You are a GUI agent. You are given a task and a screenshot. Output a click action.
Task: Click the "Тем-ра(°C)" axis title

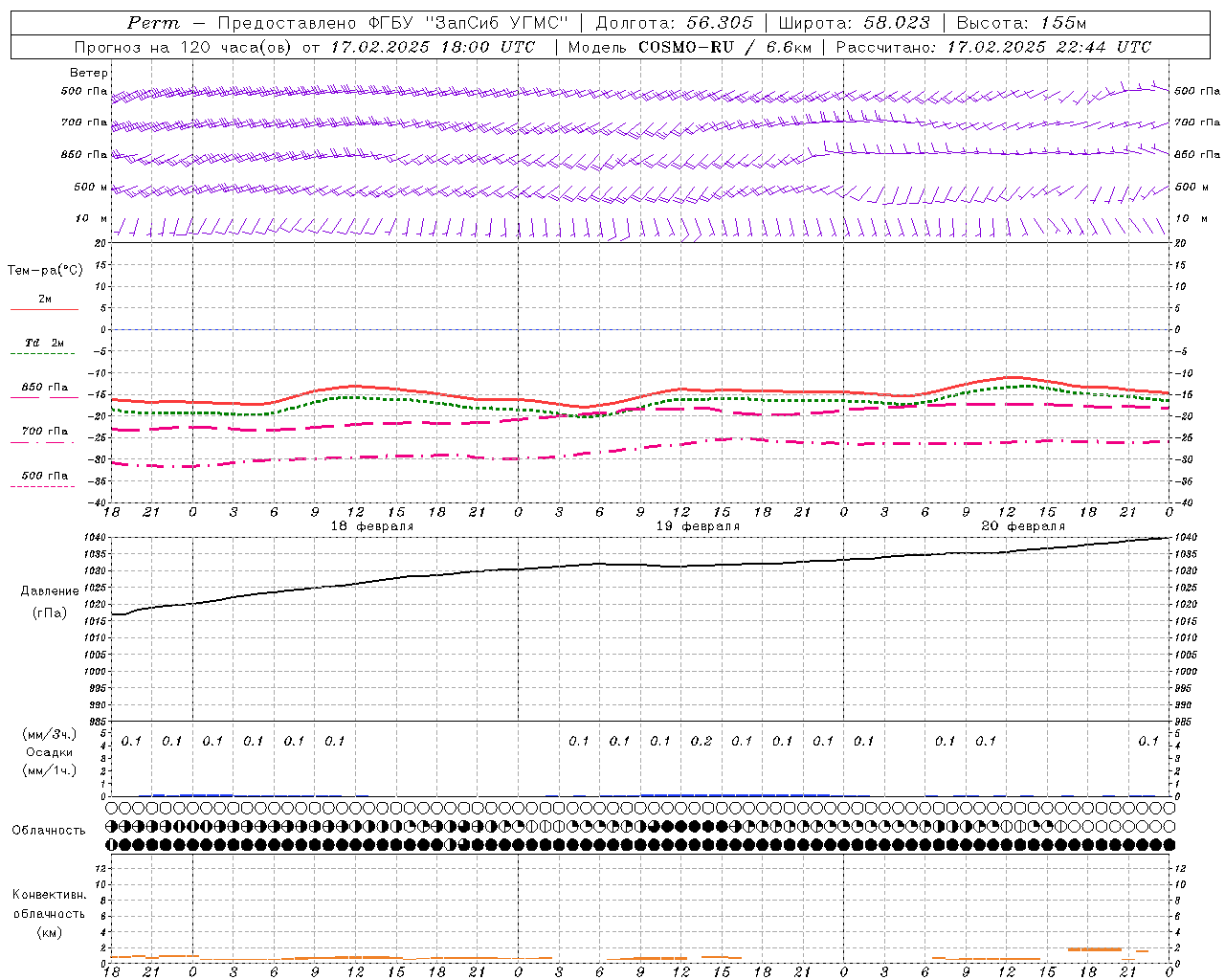(x=45, y=271)
